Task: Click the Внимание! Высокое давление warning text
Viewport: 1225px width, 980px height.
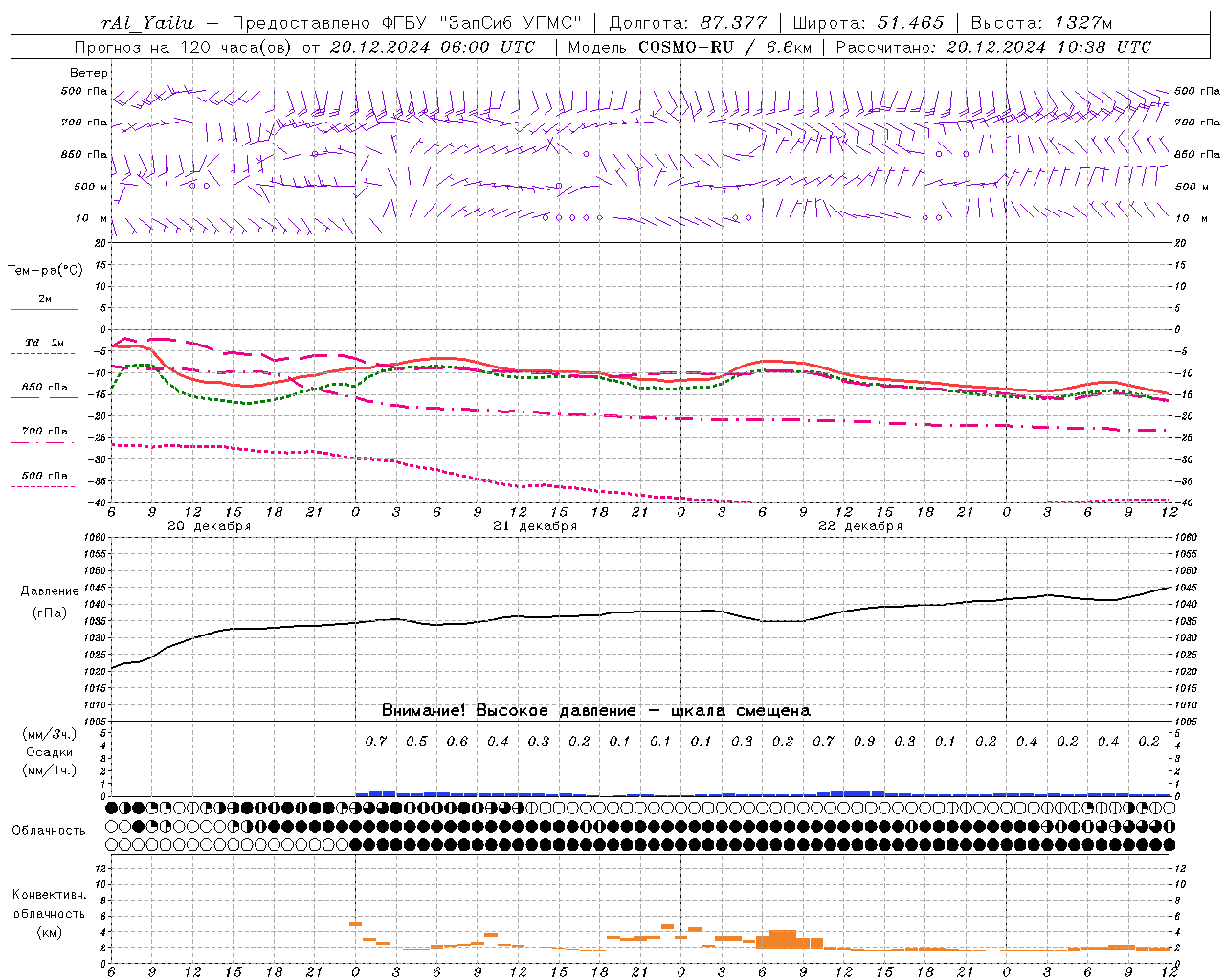Action: click(595, 710)
